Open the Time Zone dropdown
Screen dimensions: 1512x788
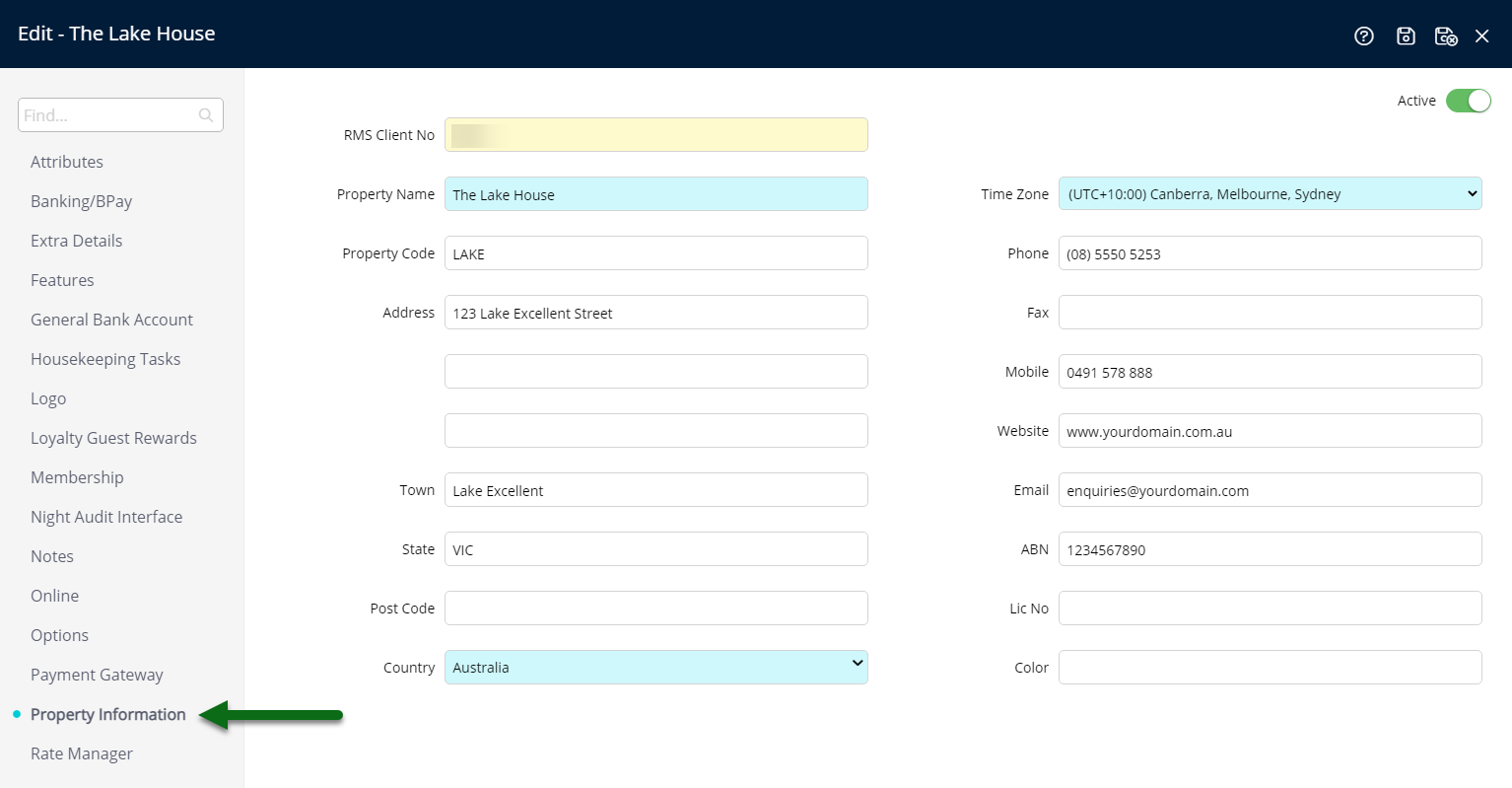[1270, 194]
